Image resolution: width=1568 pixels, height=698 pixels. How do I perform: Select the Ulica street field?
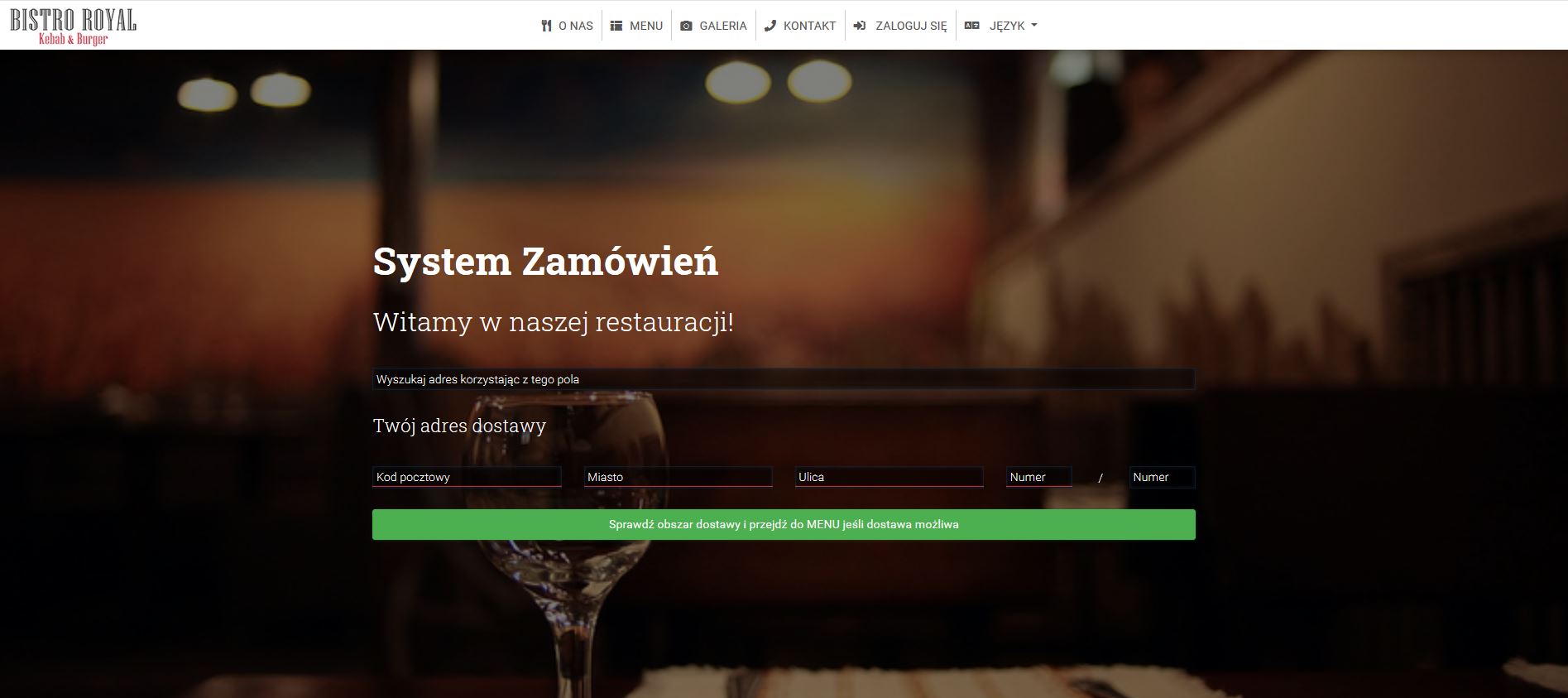coord(889,477)
